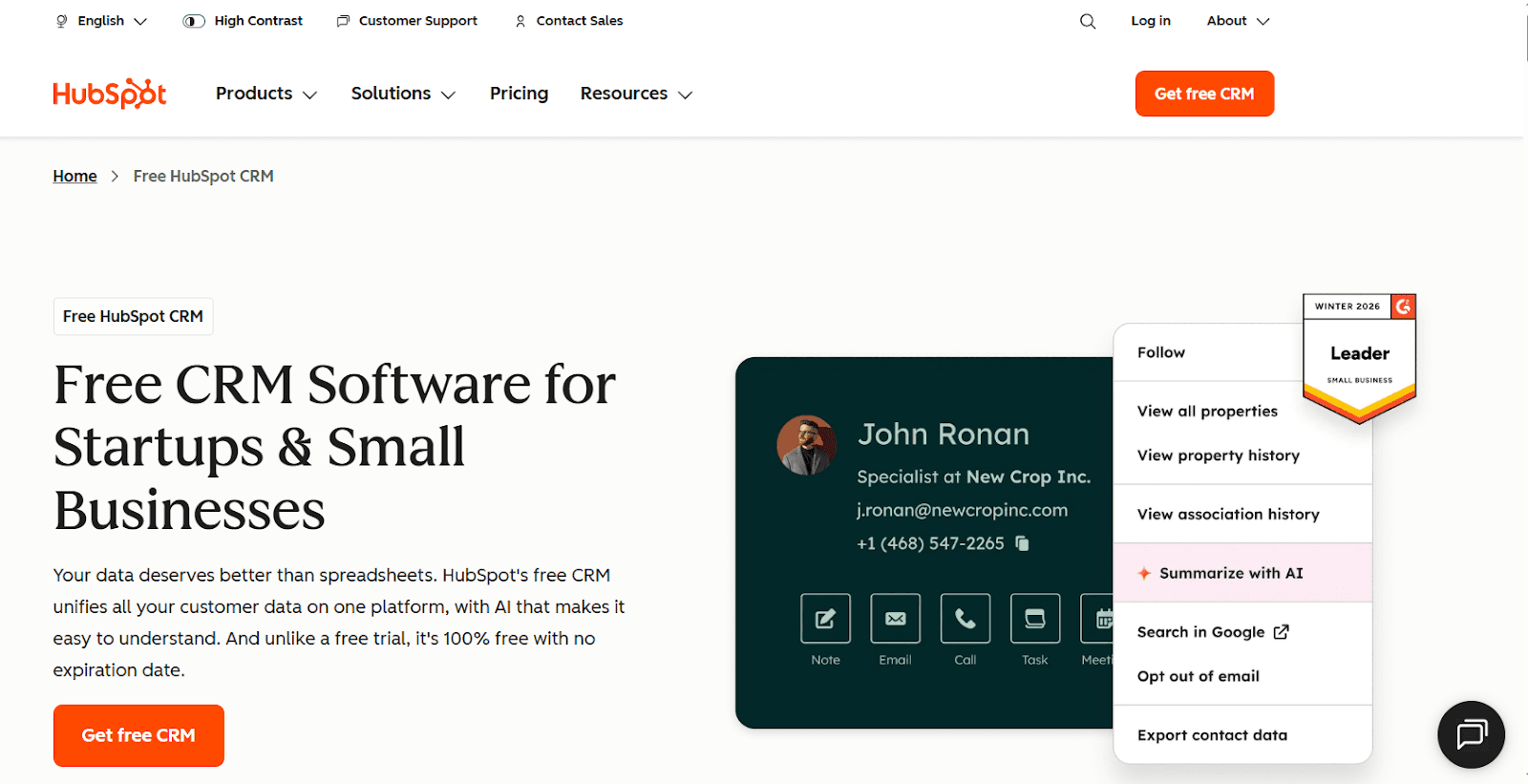
Task: Click the Free HubSpot CRM tag label
Action: 133,316
